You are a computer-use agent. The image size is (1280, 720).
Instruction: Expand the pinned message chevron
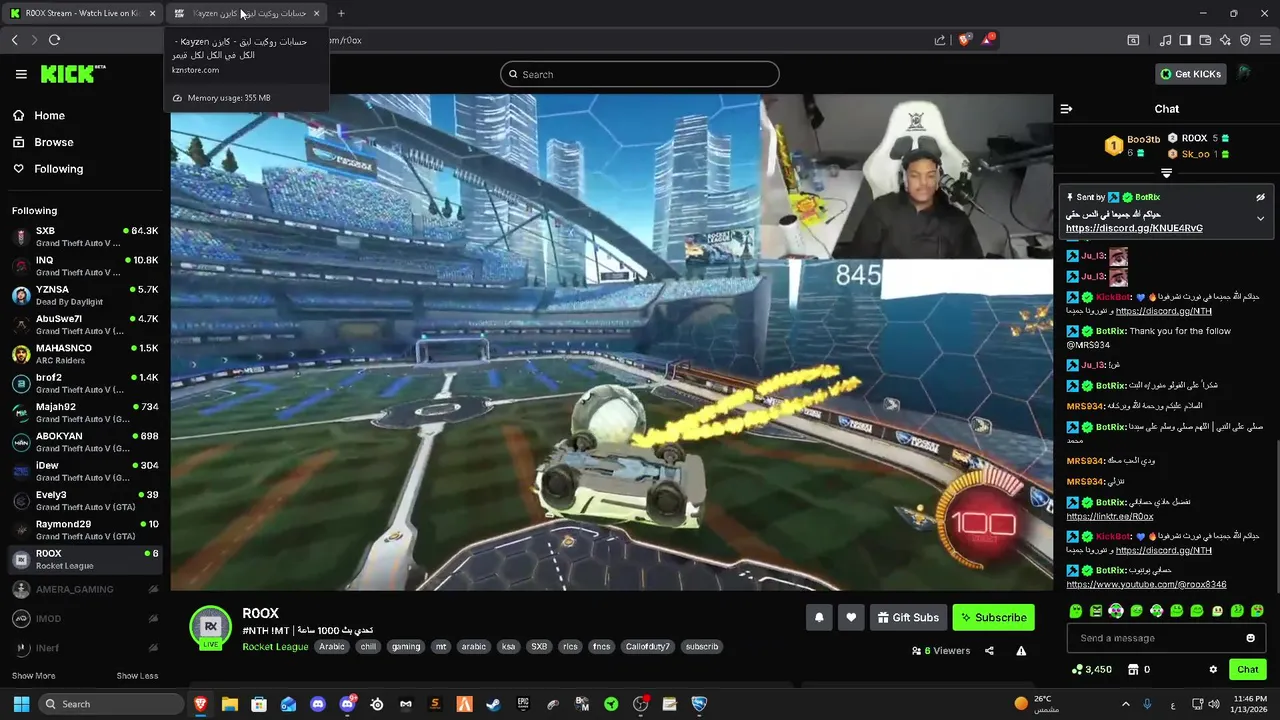1260,218
